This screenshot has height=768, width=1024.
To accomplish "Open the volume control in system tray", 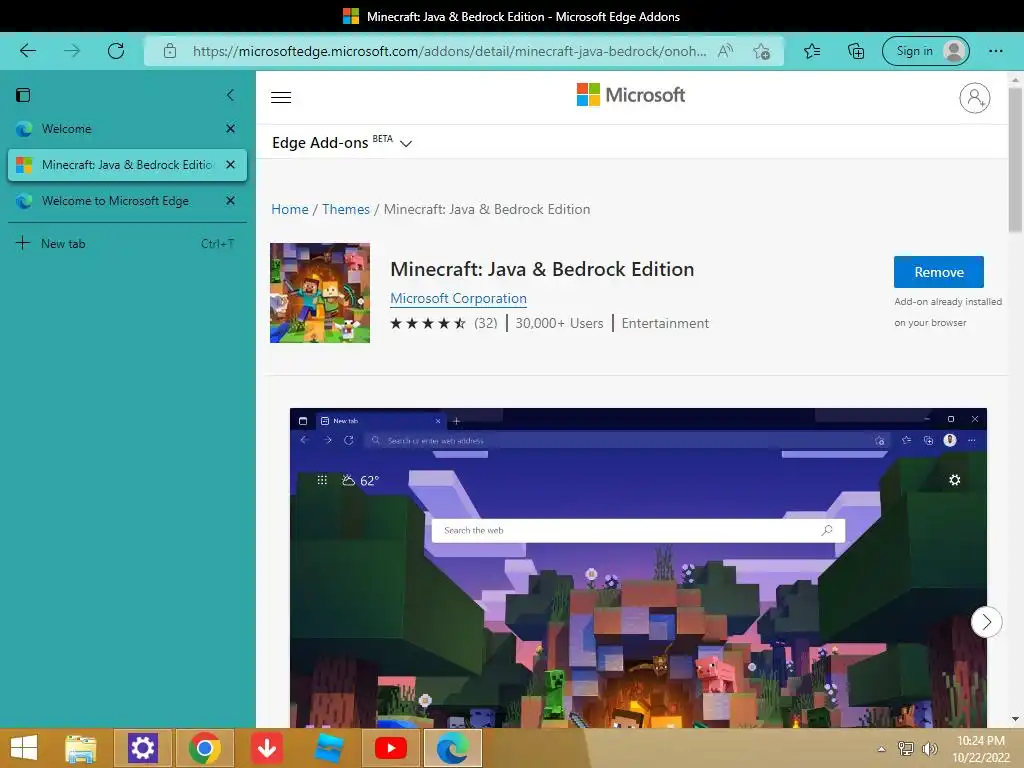I will pos(929,749).
